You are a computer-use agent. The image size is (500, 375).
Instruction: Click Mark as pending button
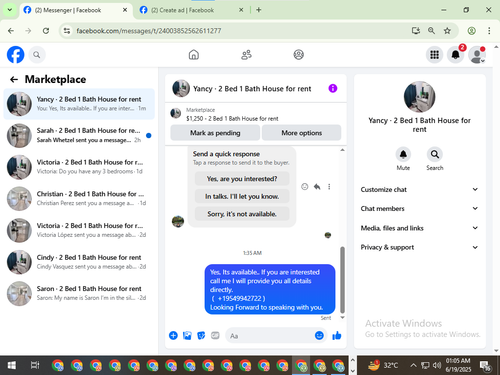point(215,133)
